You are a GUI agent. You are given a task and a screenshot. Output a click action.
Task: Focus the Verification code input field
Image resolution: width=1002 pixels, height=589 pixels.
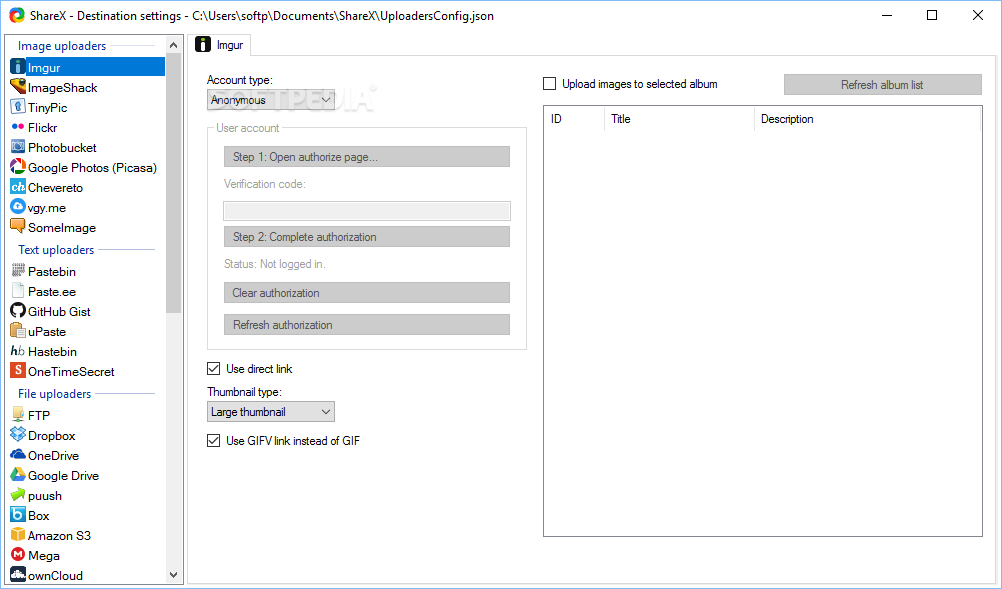click(x=367, y=211)
